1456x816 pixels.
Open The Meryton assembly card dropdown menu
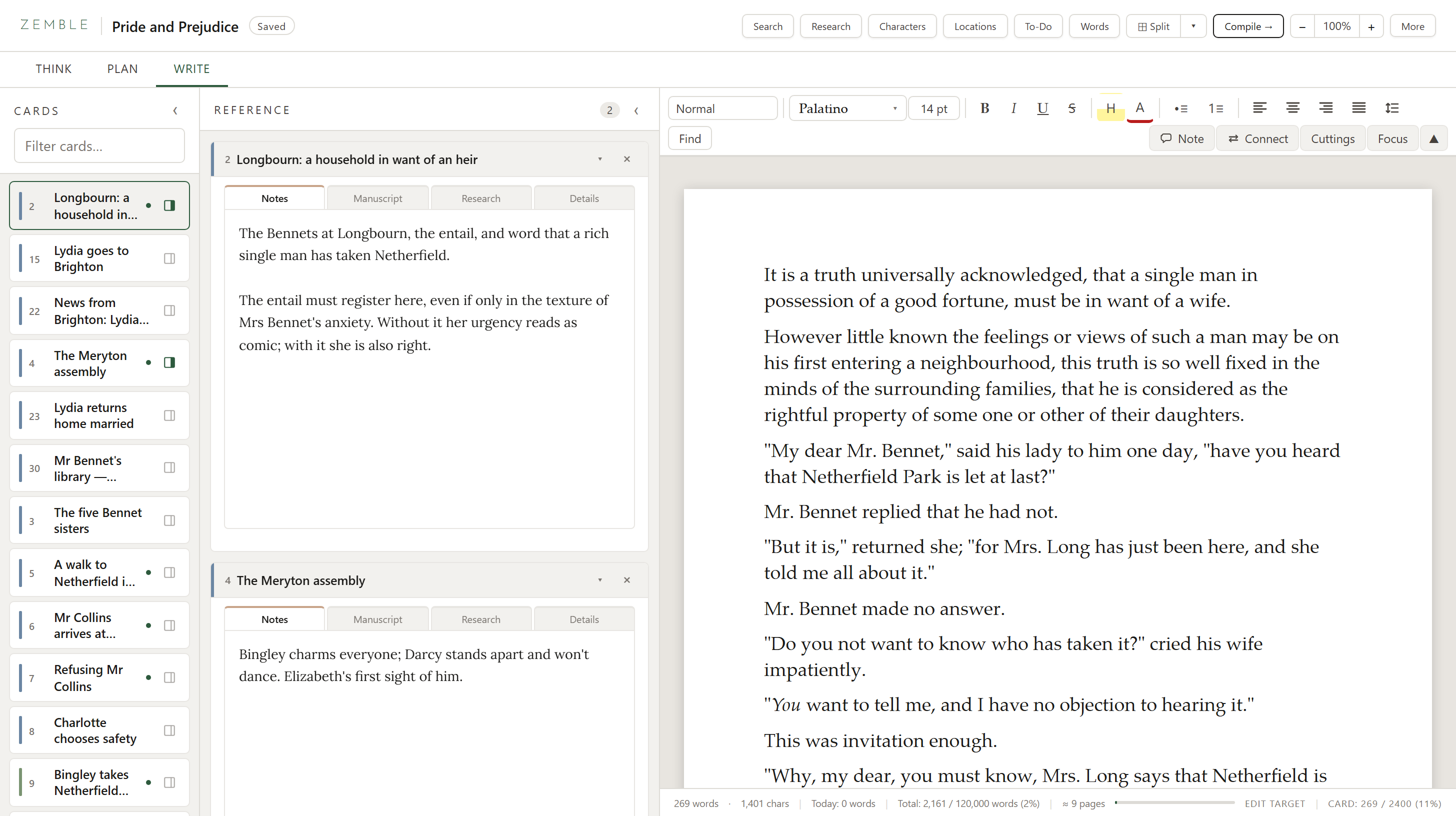(599, 580)
